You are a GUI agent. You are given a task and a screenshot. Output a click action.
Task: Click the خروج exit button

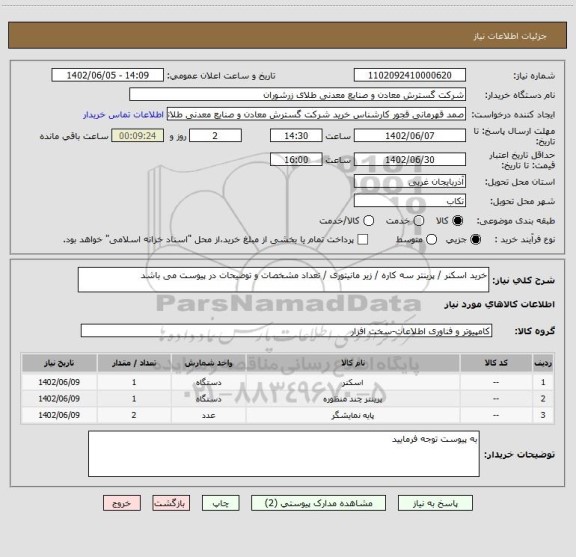122,503
